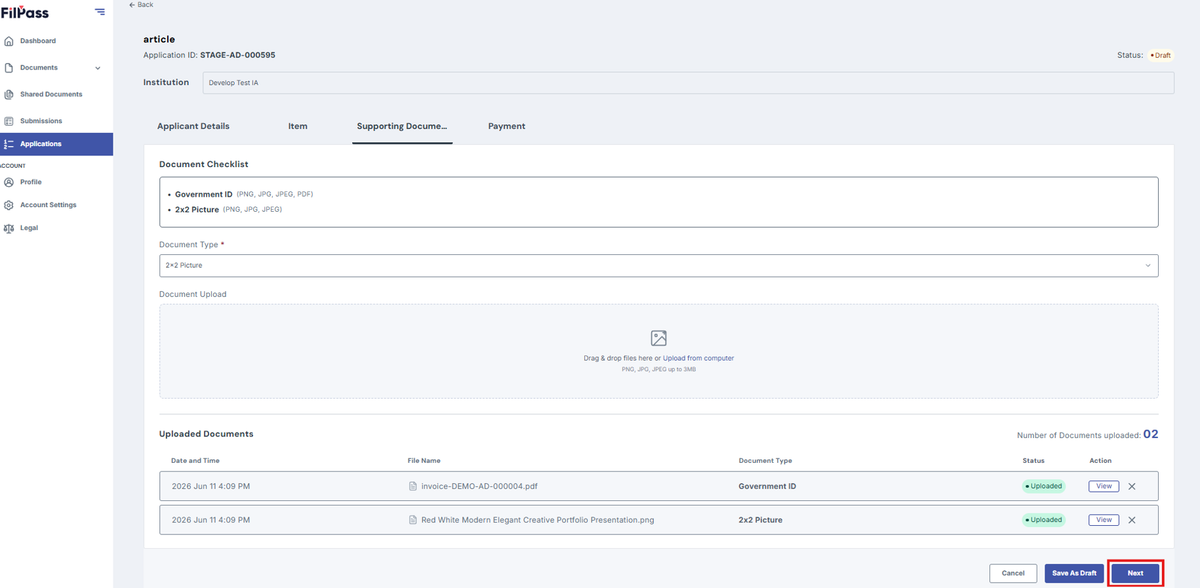The image size is (1200, 588).
Task: Open the Item tab
Action: (x=297, y=127)
